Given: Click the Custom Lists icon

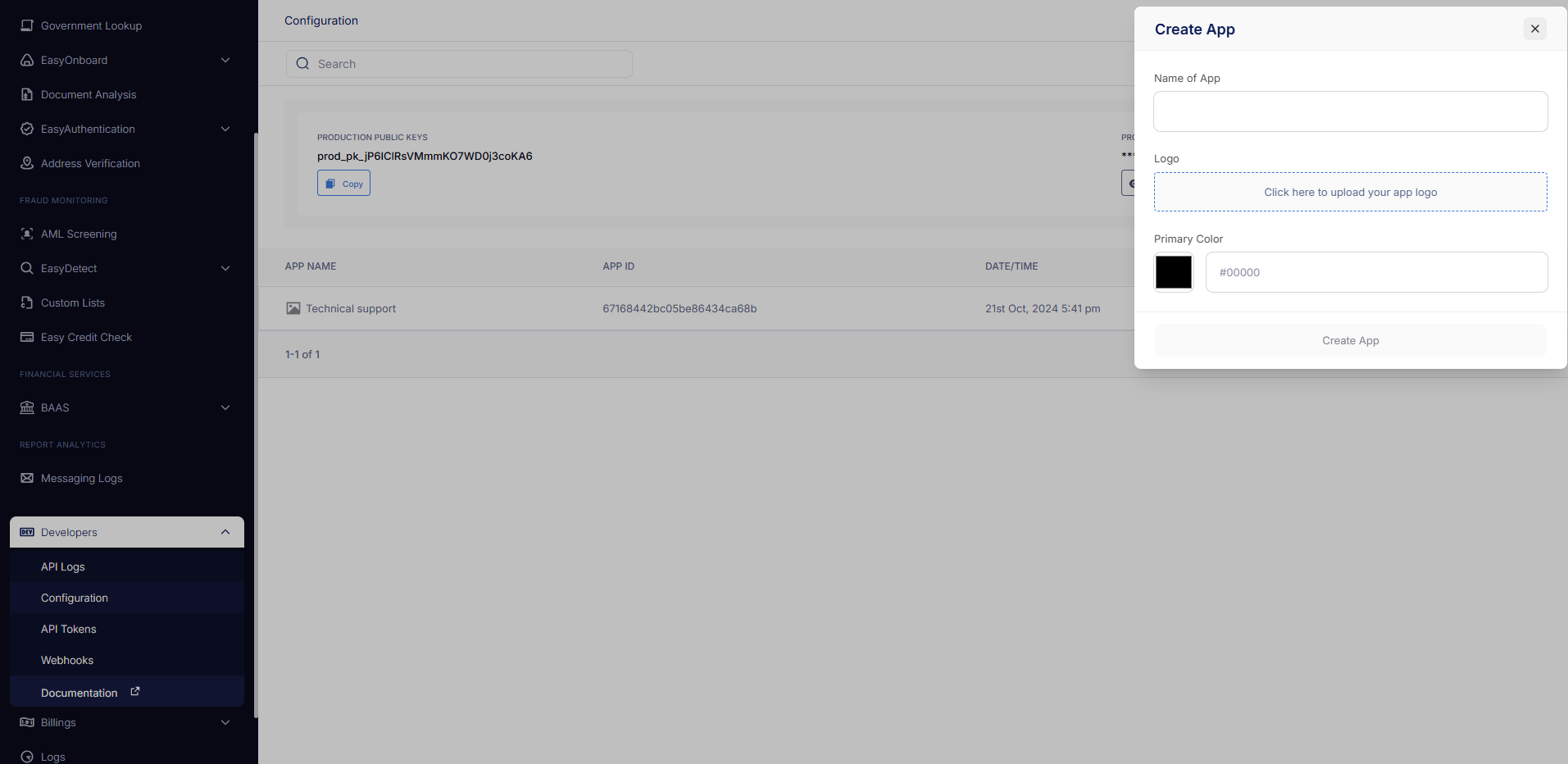Looking at the screenshot, I should pos(27,302).
